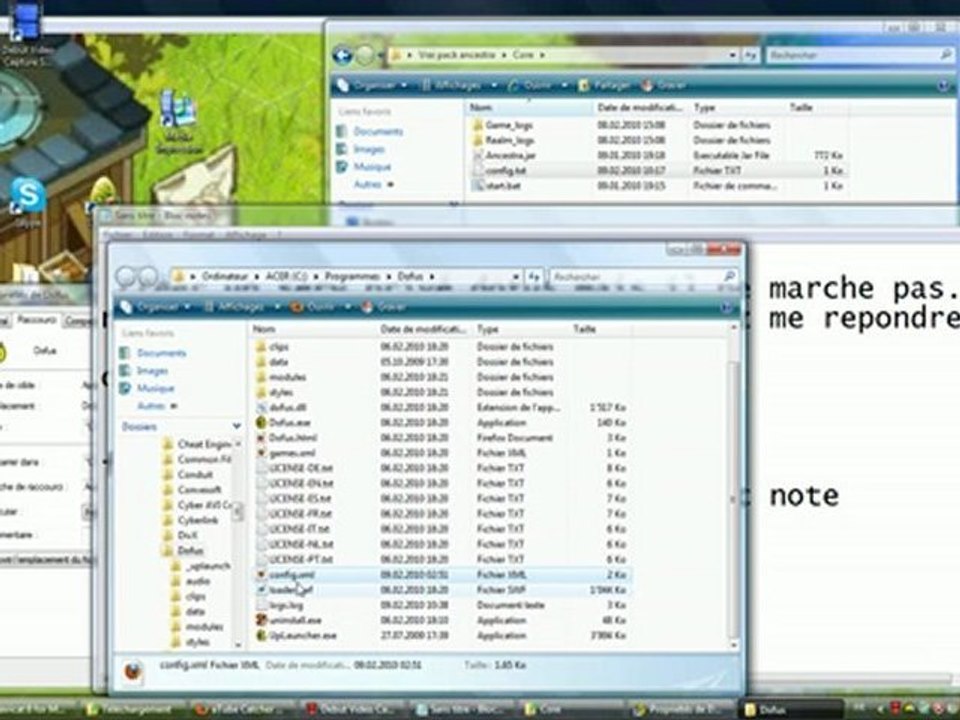Open the Affichages dropdown in Core window
This screenshot has height=720, width=960.
click(x=459, y=85)
